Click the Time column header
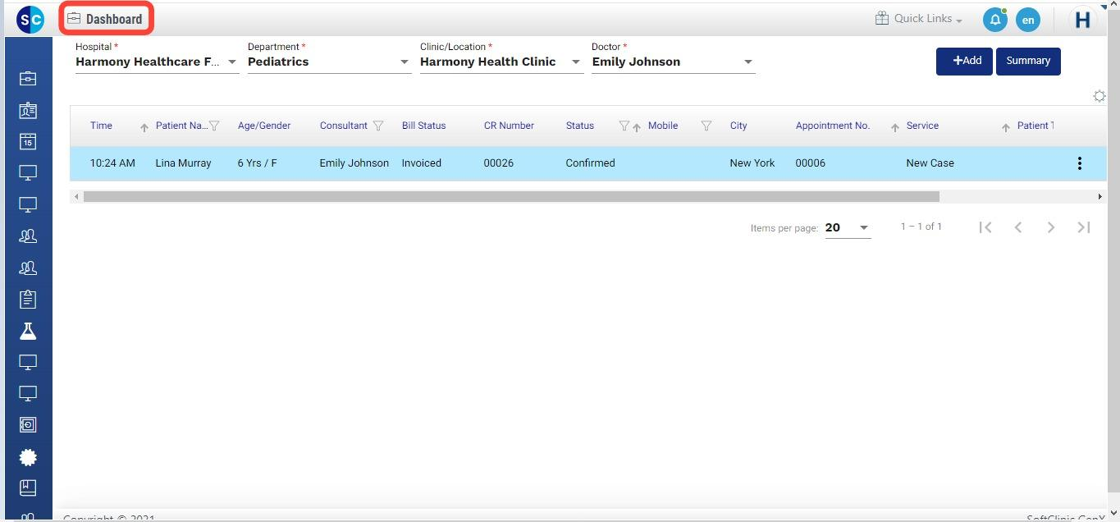Viewport: 1120px width, 522px height. (x=101, y=126)
